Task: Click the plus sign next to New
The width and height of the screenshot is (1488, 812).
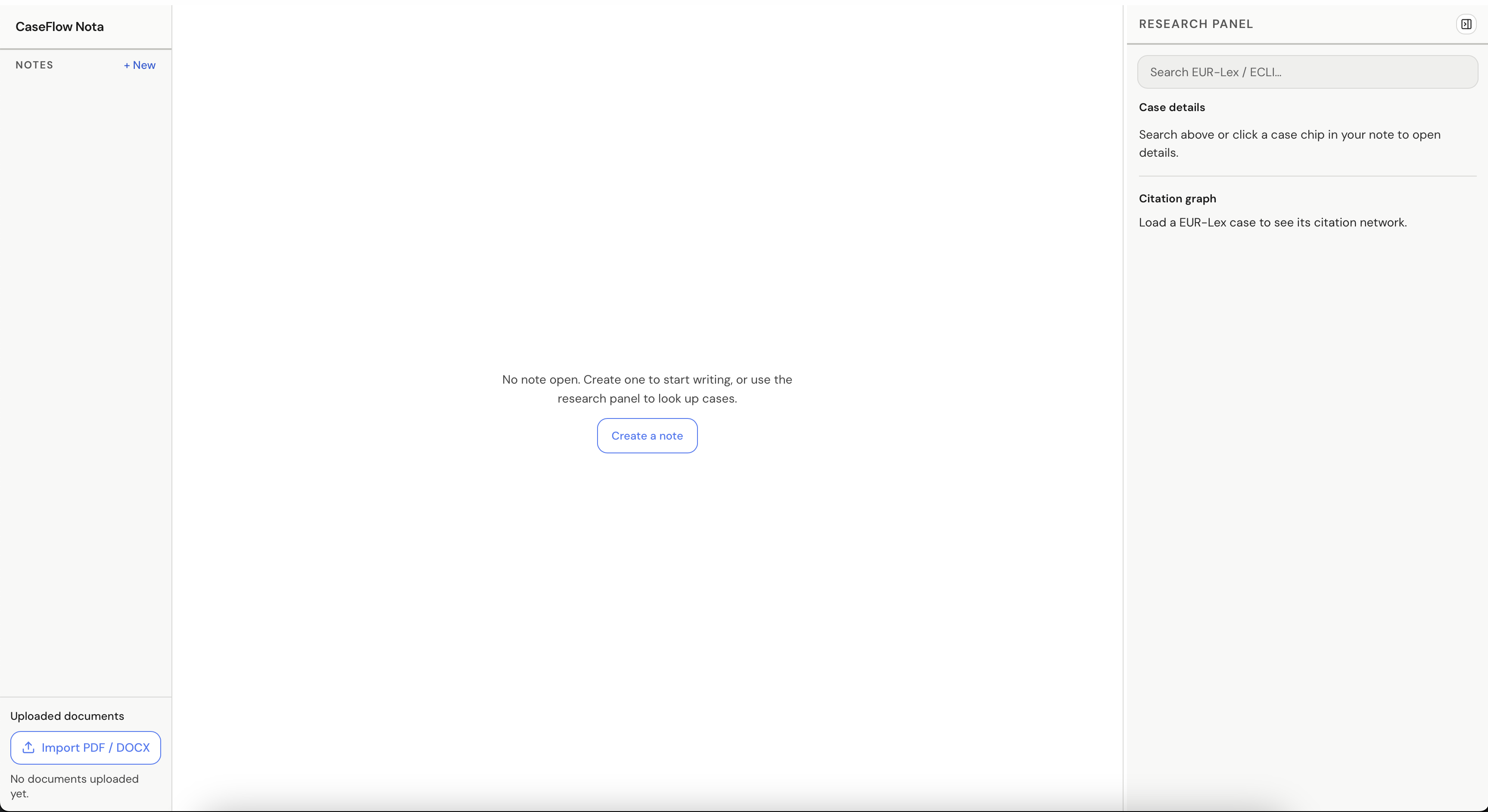Action: point(127,66)
